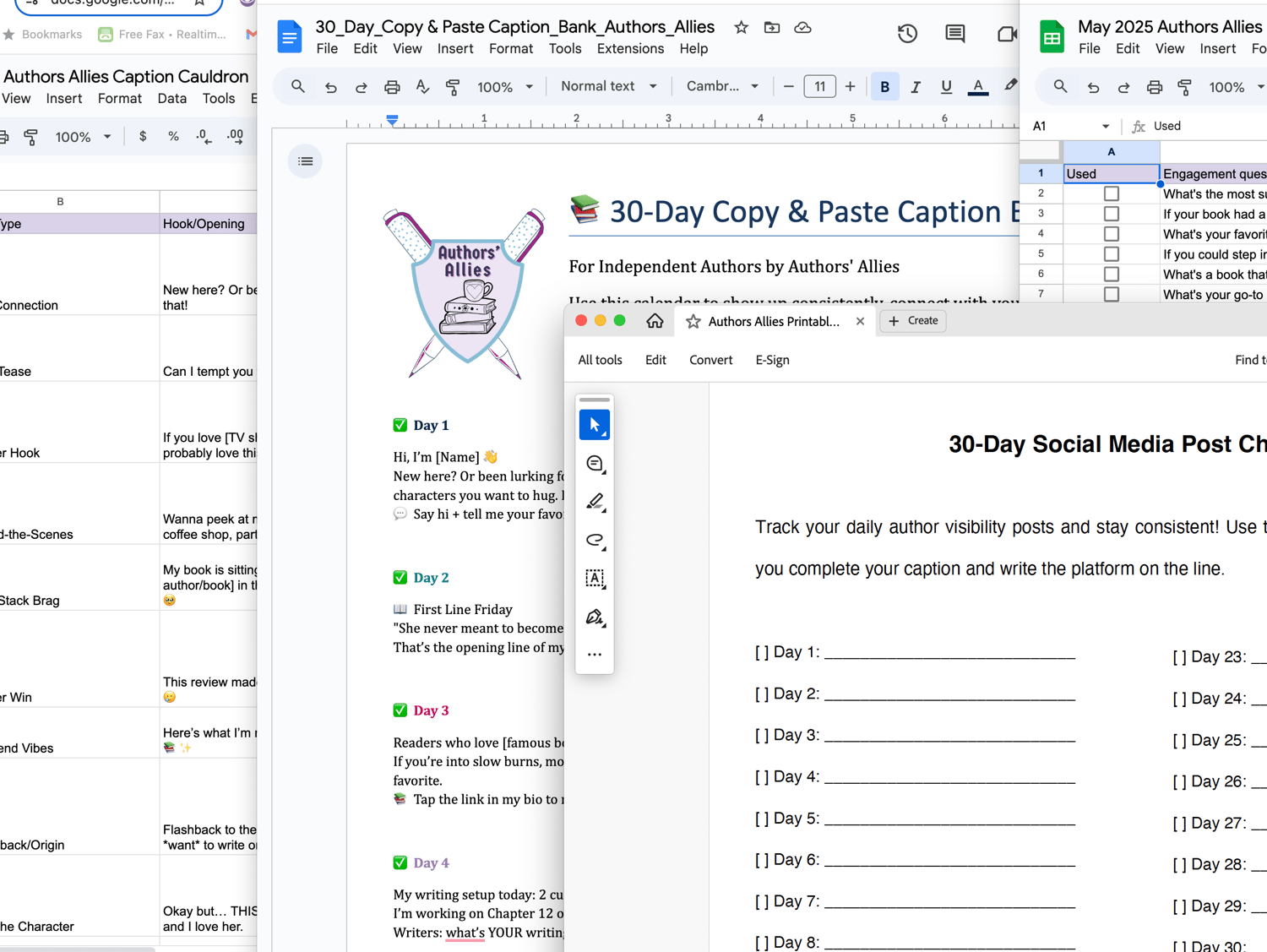Screen dimensions: 1267x952
Task: Select the arrow selection tool in Acrobat
Action: tap(595, 425)
